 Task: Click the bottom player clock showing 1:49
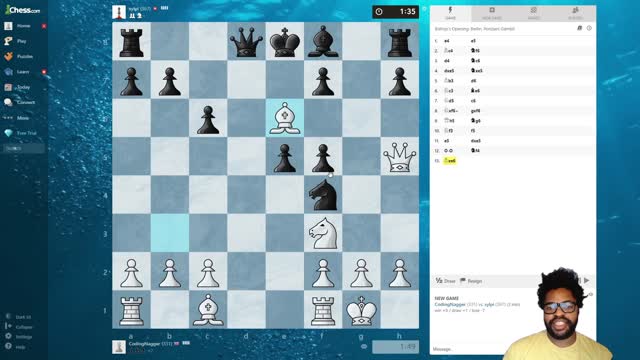(x=396, y=347)
